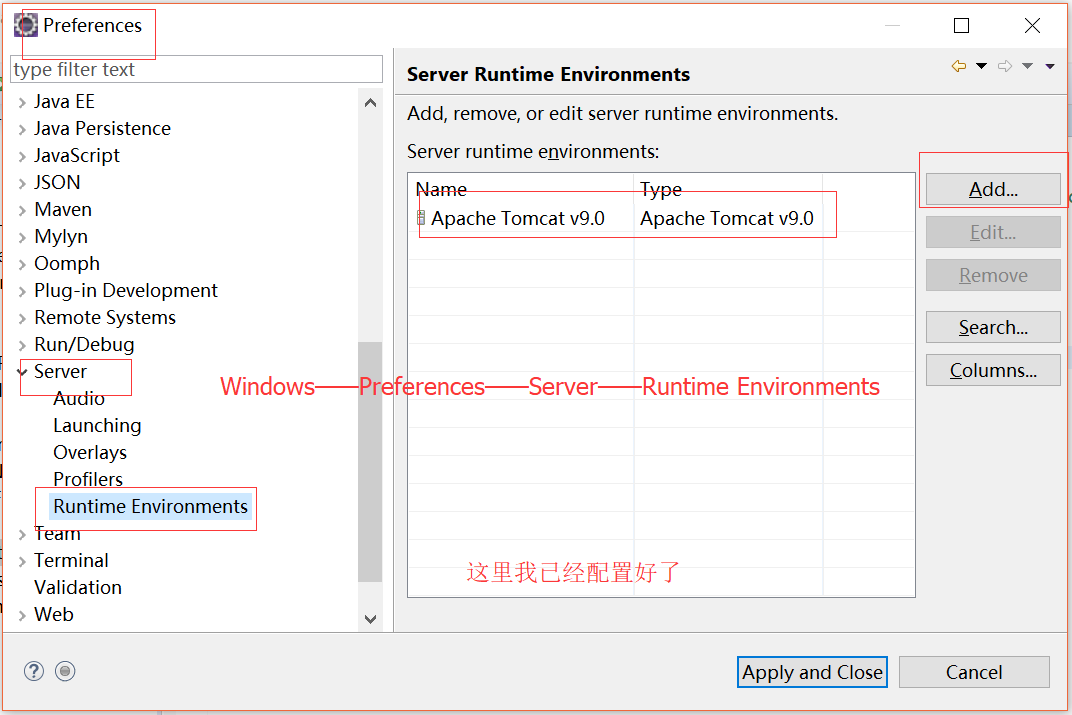This screenshot has height=715, width=1072.
Task: Open the Columns... dialog button
Action: point(993,370)
